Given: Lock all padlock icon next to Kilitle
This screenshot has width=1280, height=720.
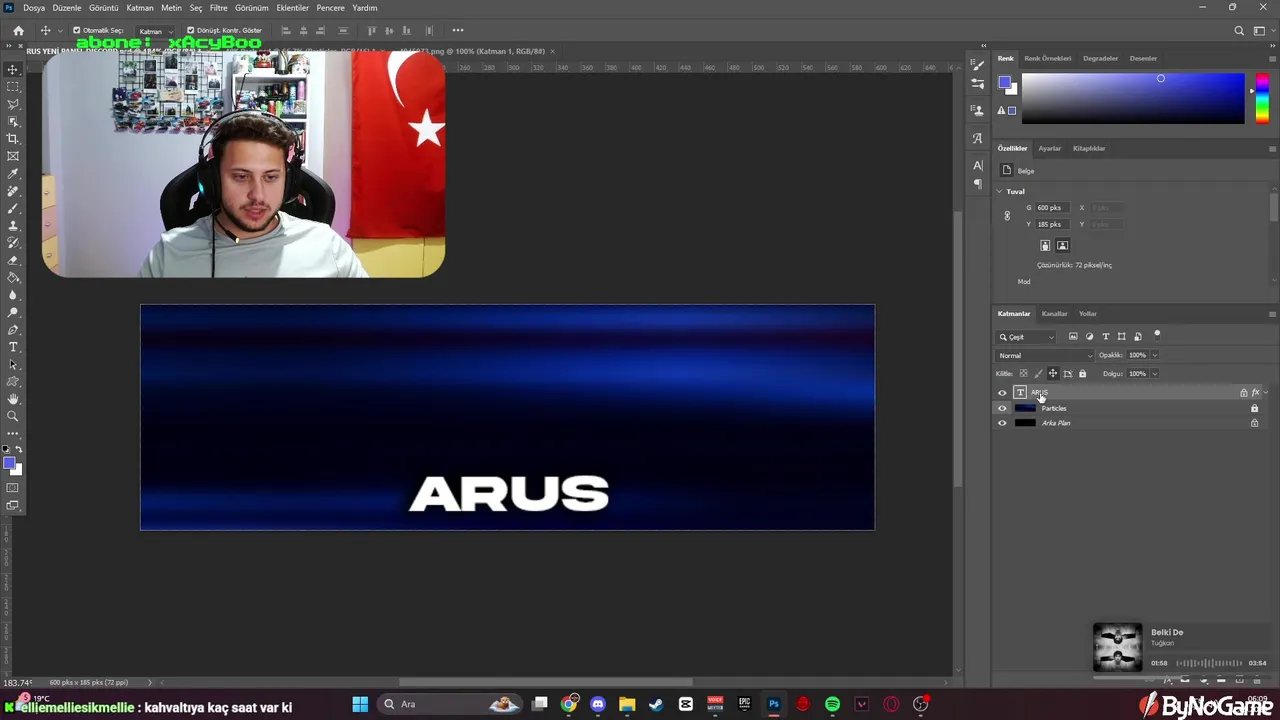Looking at the screenshot, I should [x=1082, y=374].
